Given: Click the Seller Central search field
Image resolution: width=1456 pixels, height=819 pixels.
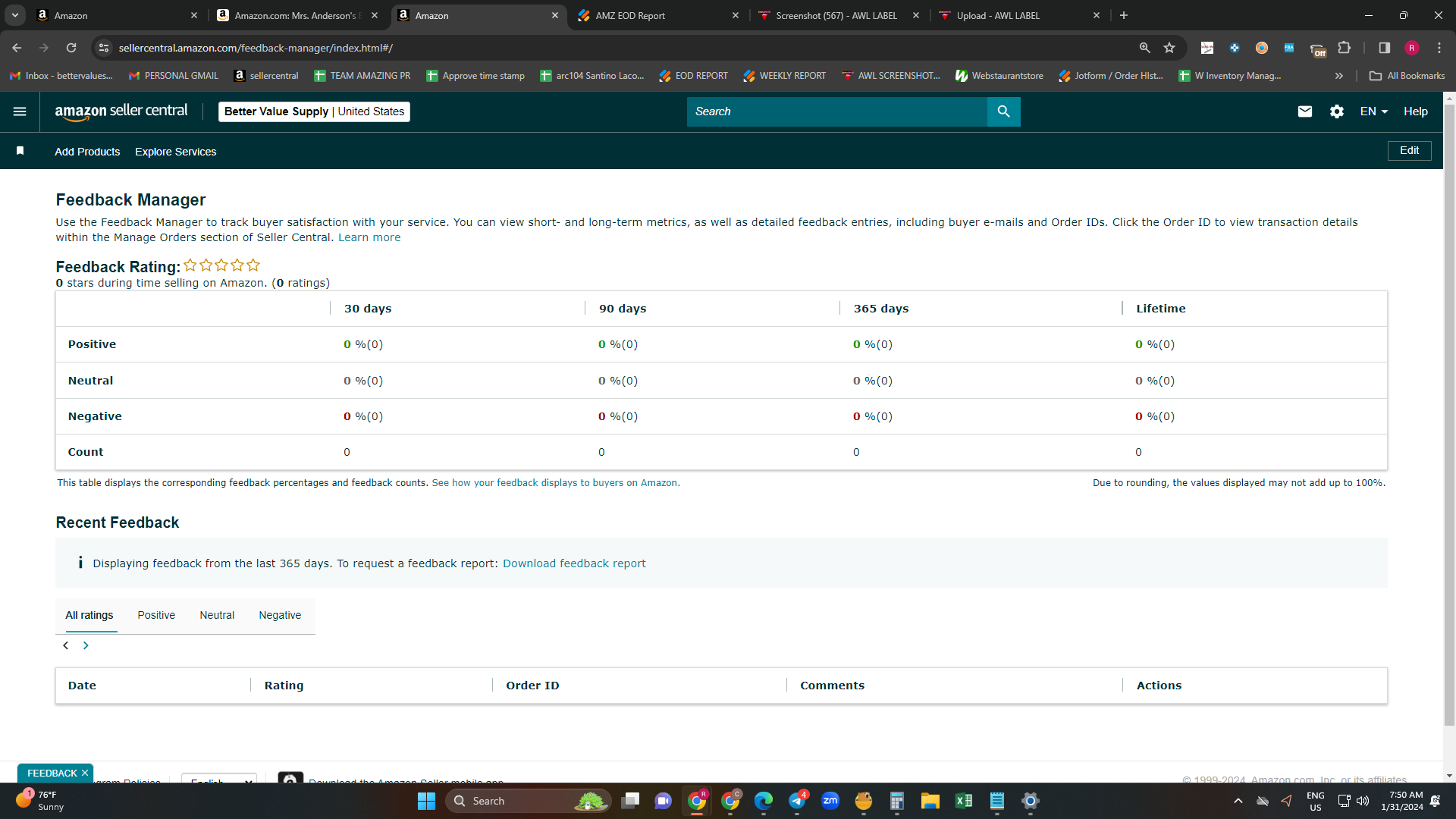Looking at the screenshot, I should tap(836, 111).
